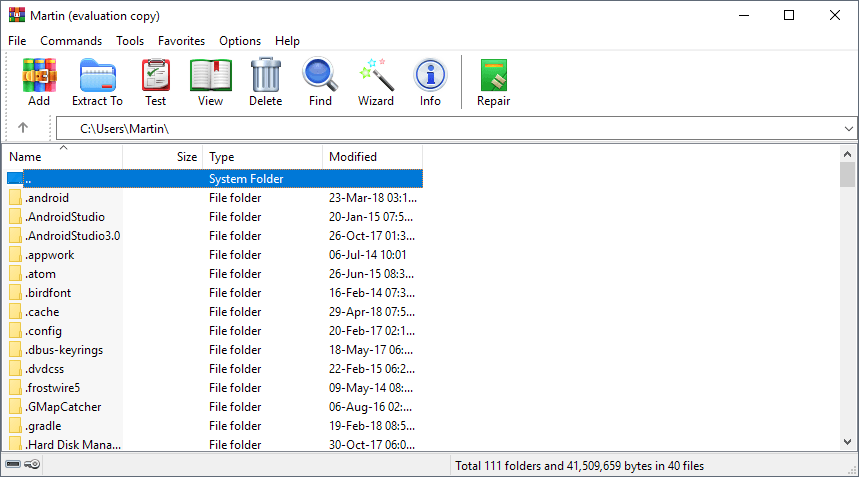Open the Favorites menu
The height and width of the screenshot is (477, 859).
181,41
